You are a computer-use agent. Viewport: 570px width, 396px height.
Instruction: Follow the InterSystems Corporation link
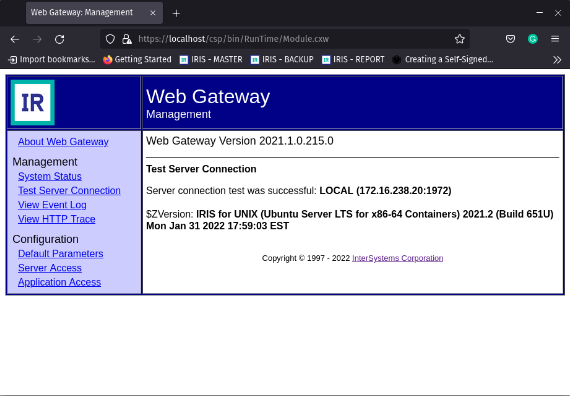tap(398, 258)
